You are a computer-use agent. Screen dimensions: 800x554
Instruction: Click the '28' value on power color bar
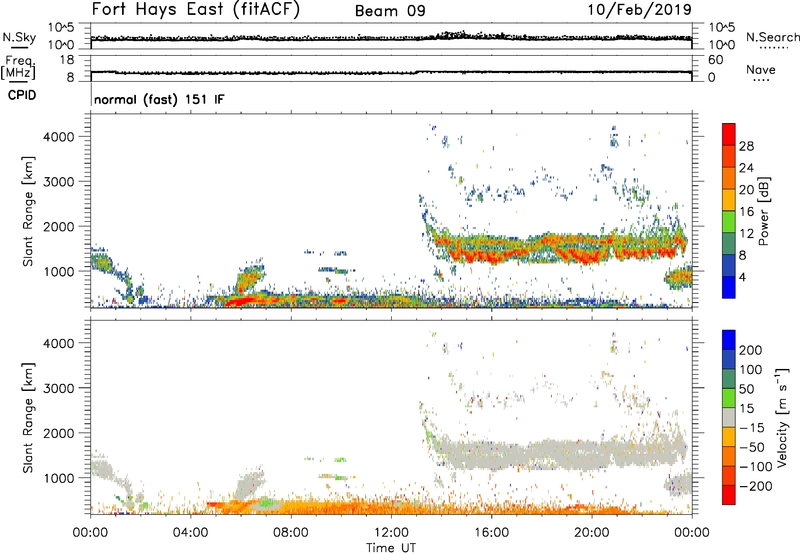click(746, 146)
